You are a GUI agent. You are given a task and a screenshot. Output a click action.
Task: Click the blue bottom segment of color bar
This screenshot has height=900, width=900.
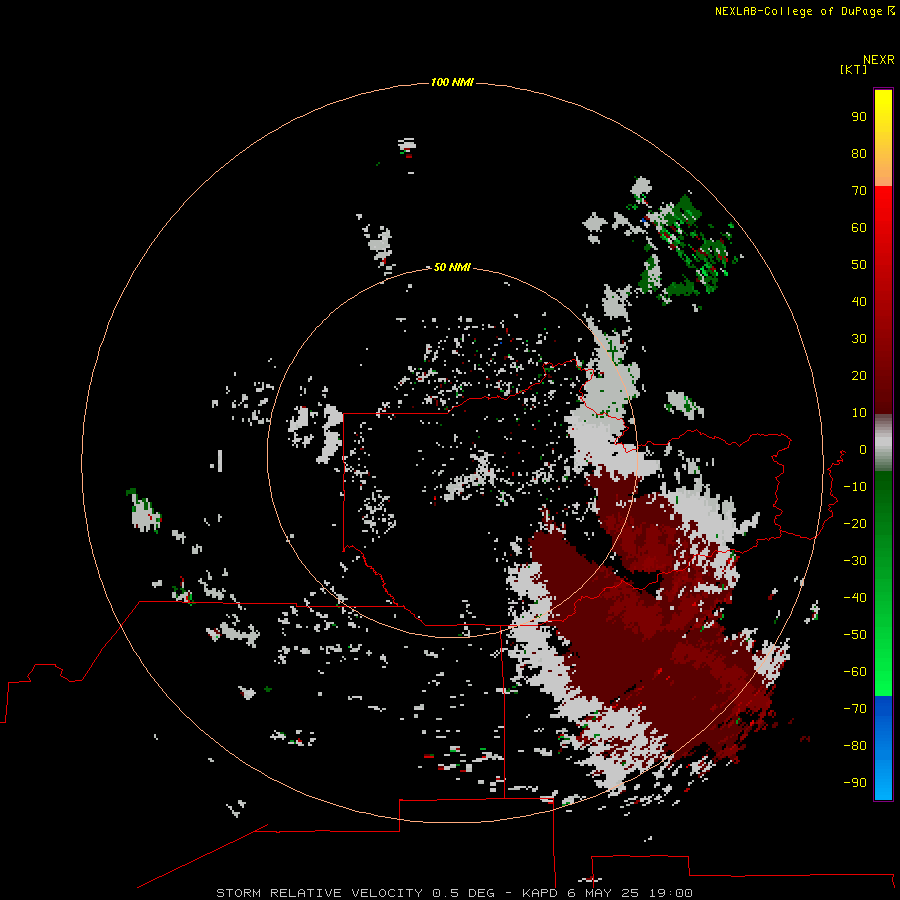[883, 748]
